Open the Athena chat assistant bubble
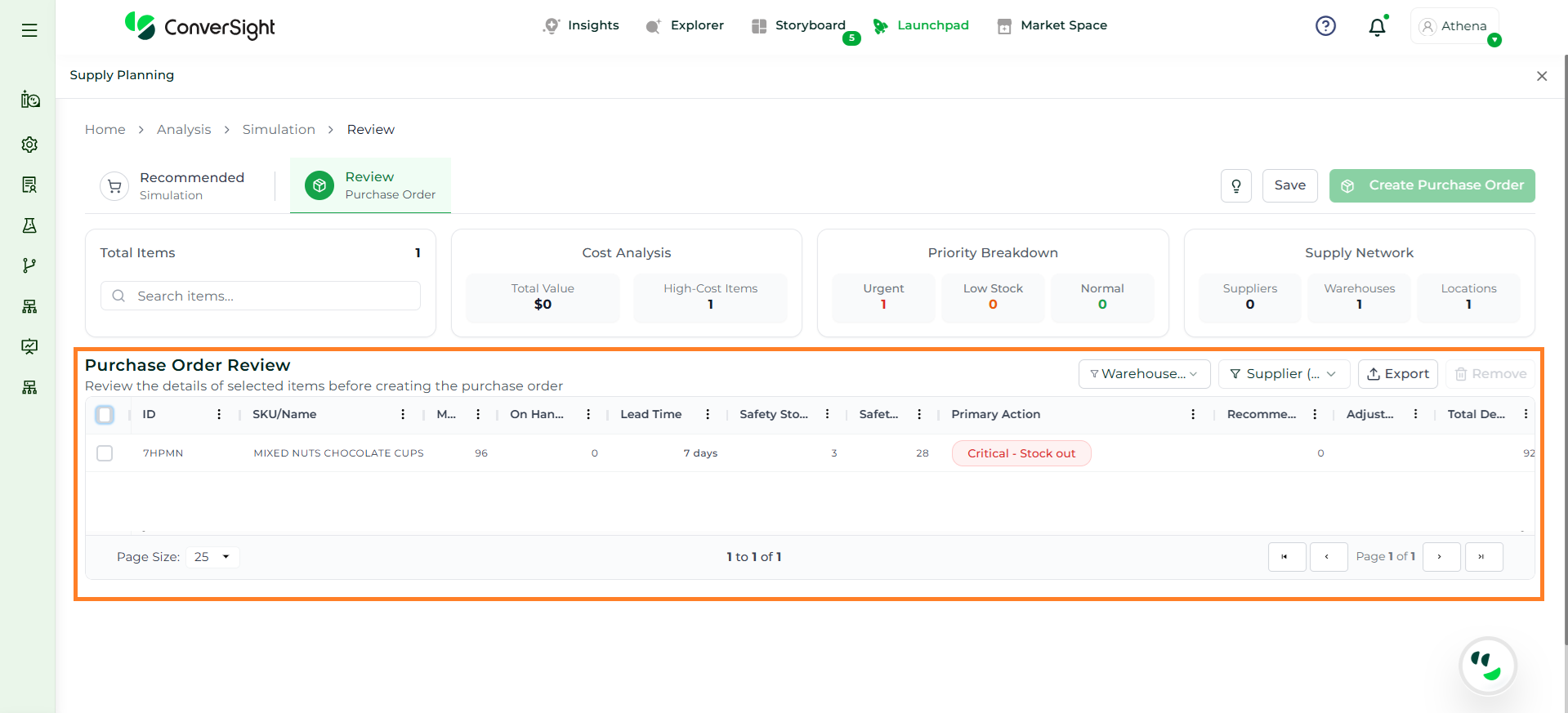Image resolution: width=1568 pixels, height=713 pixels. [x=1487, y=666]
